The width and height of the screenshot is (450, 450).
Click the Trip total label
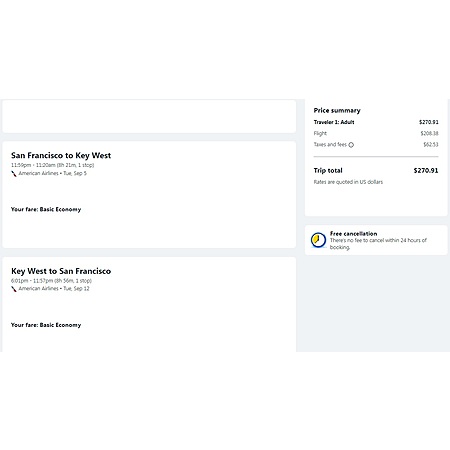click(x=328, y=170)
